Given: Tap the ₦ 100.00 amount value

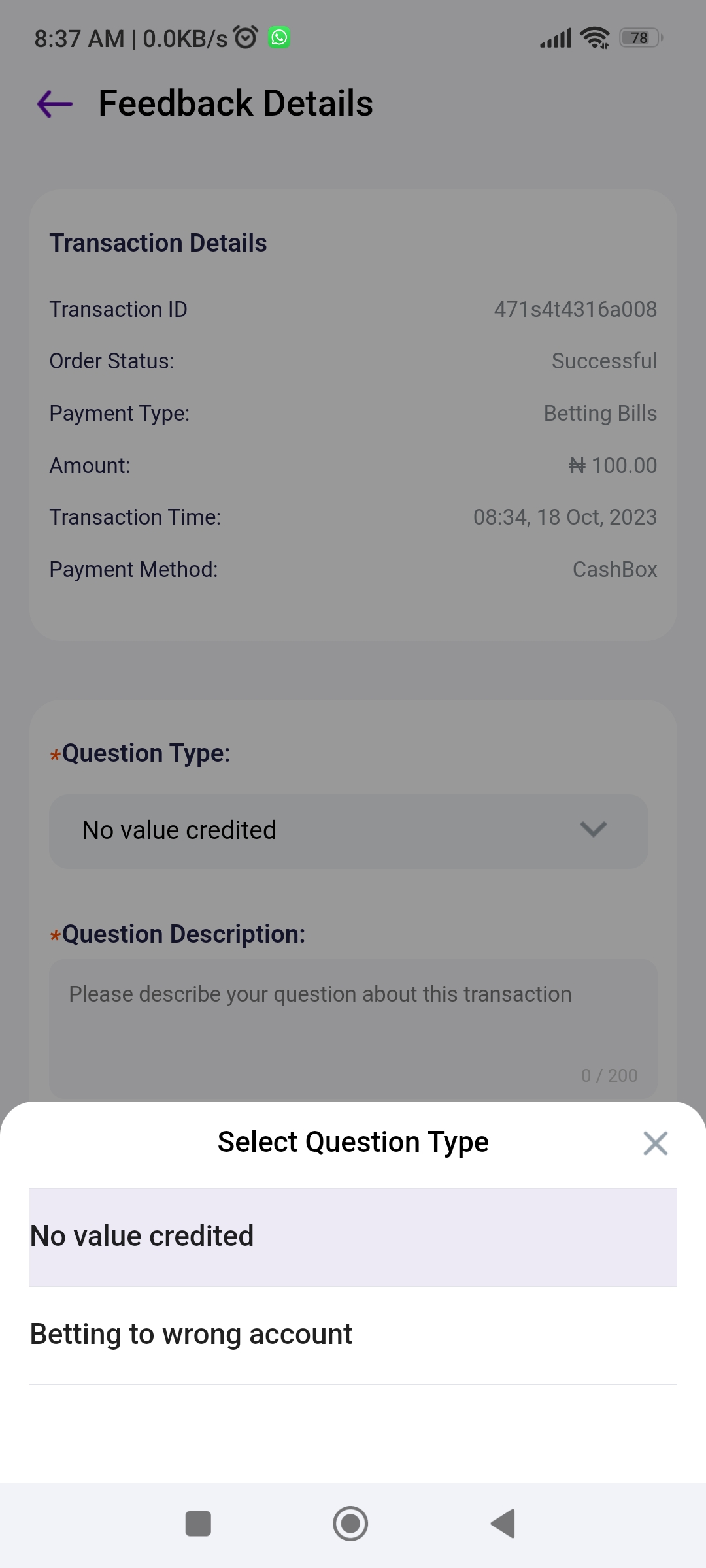Looking at the screenshot, I should 613,466.
